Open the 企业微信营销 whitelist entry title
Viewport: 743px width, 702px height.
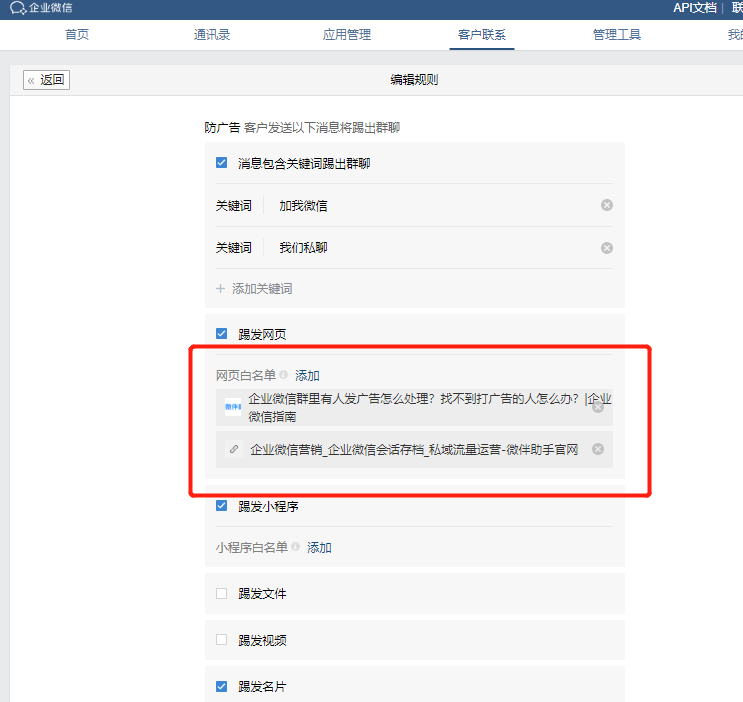pyautogui.click(x=414, y=449)
